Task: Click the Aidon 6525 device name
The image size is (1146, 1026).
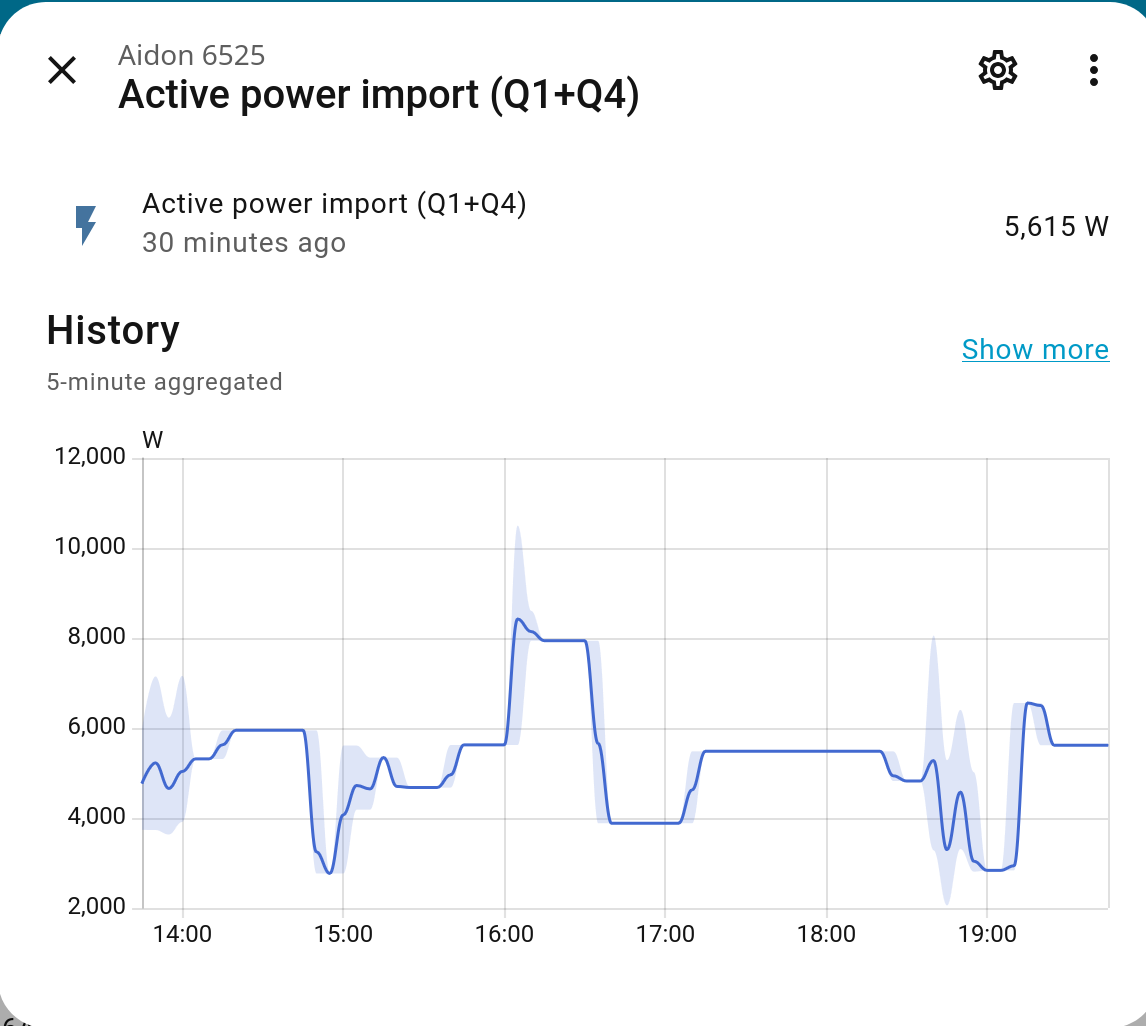Action: pyautogui.click(x=192, y=55)
